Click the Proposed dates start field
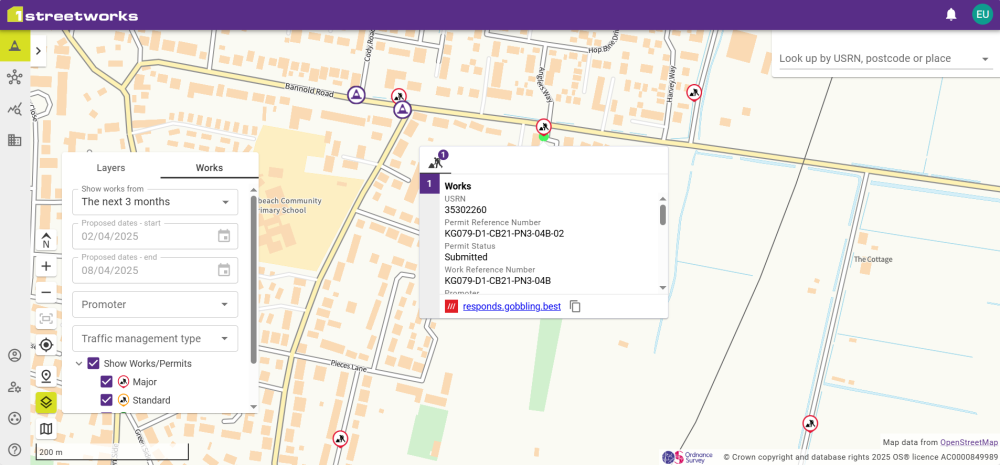1000x465 pixels. tap(155, 236)
